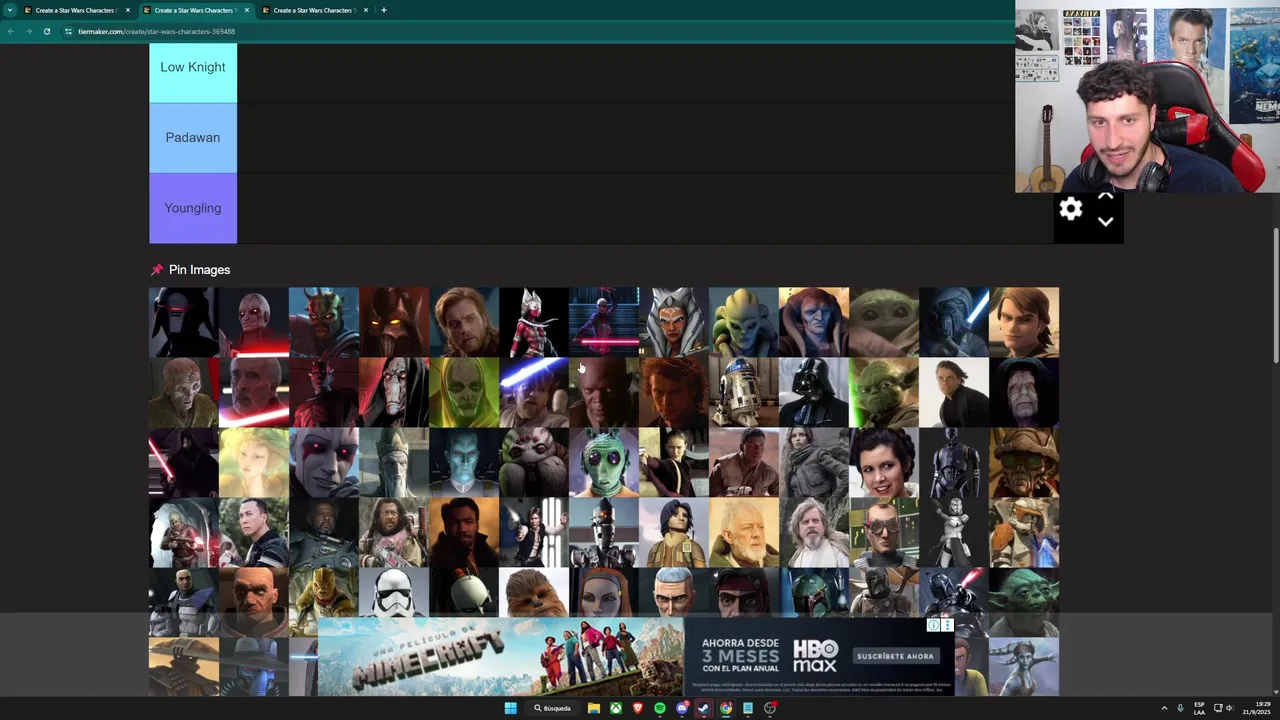Pick the Darth Vader helmet image
This screenshot has height=720, width=1280.
pos(814,392)
